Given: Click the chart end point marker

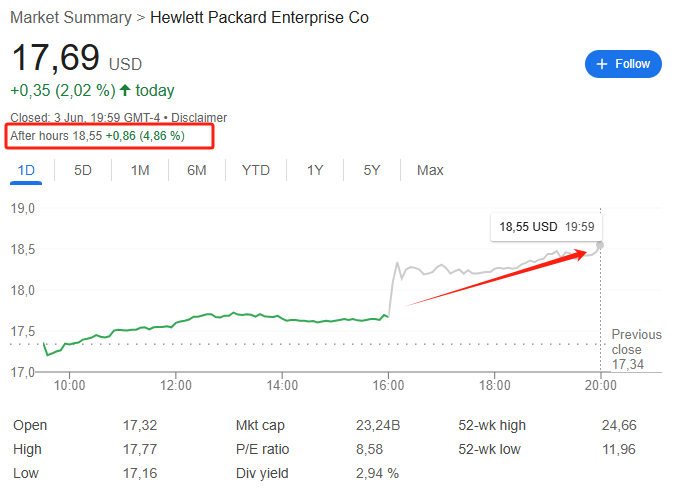Looking at the screenshot, I should coord(600,245).
